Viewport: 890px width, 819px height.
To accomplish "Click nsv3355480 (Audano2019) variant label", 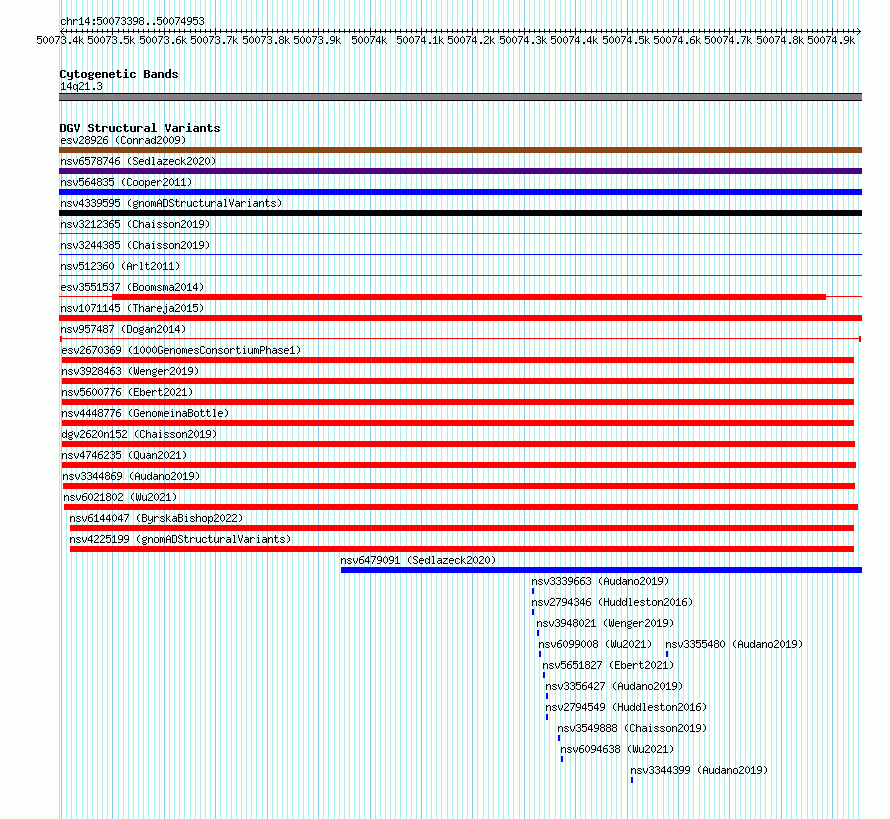I will point(734,644).
